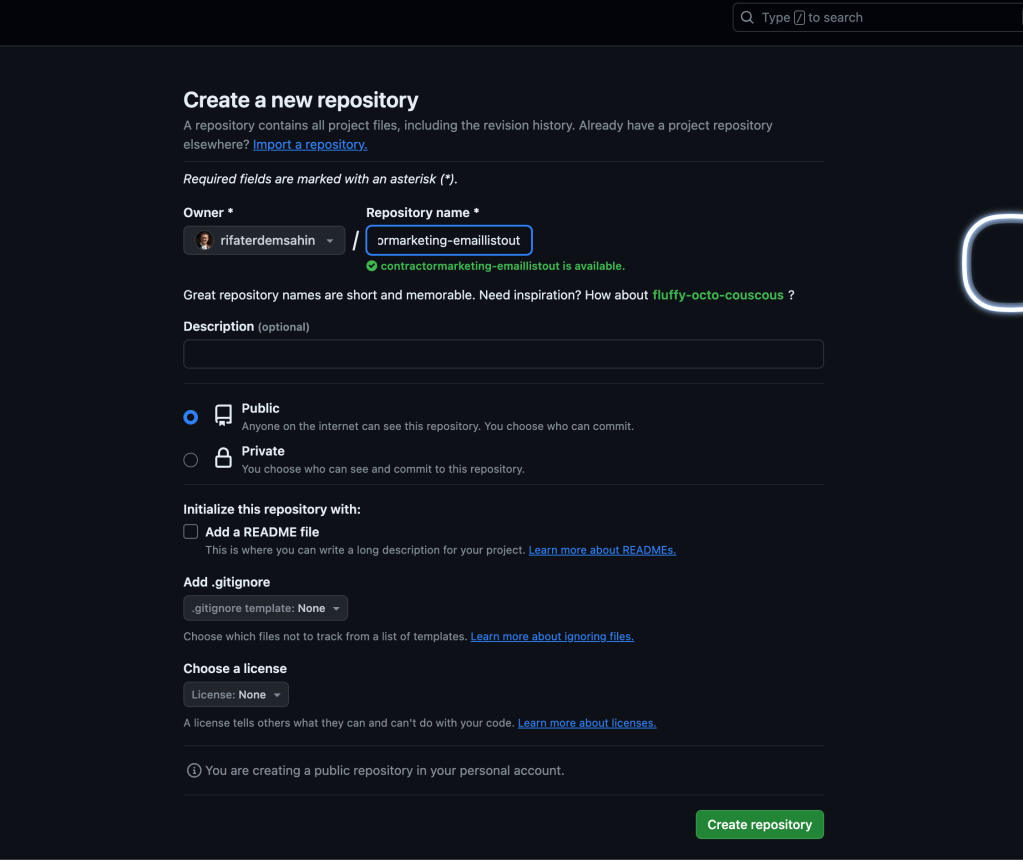1023x860 pixels.
Task: Check the Add a README file box
Action: (191, 532)
